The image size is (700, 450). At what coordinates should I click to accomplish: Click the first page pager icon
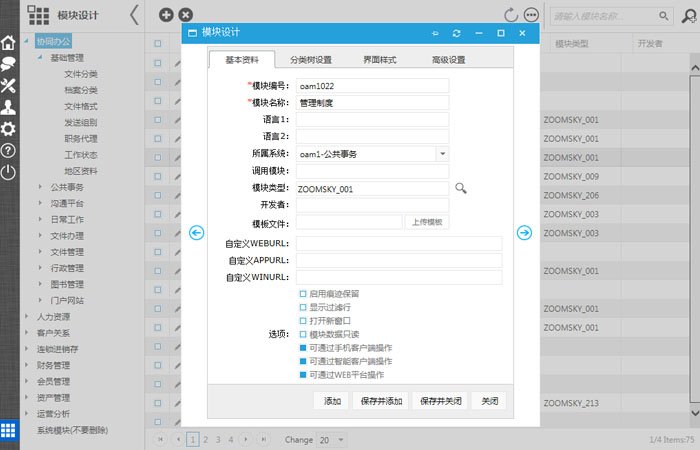coord(161,439)
